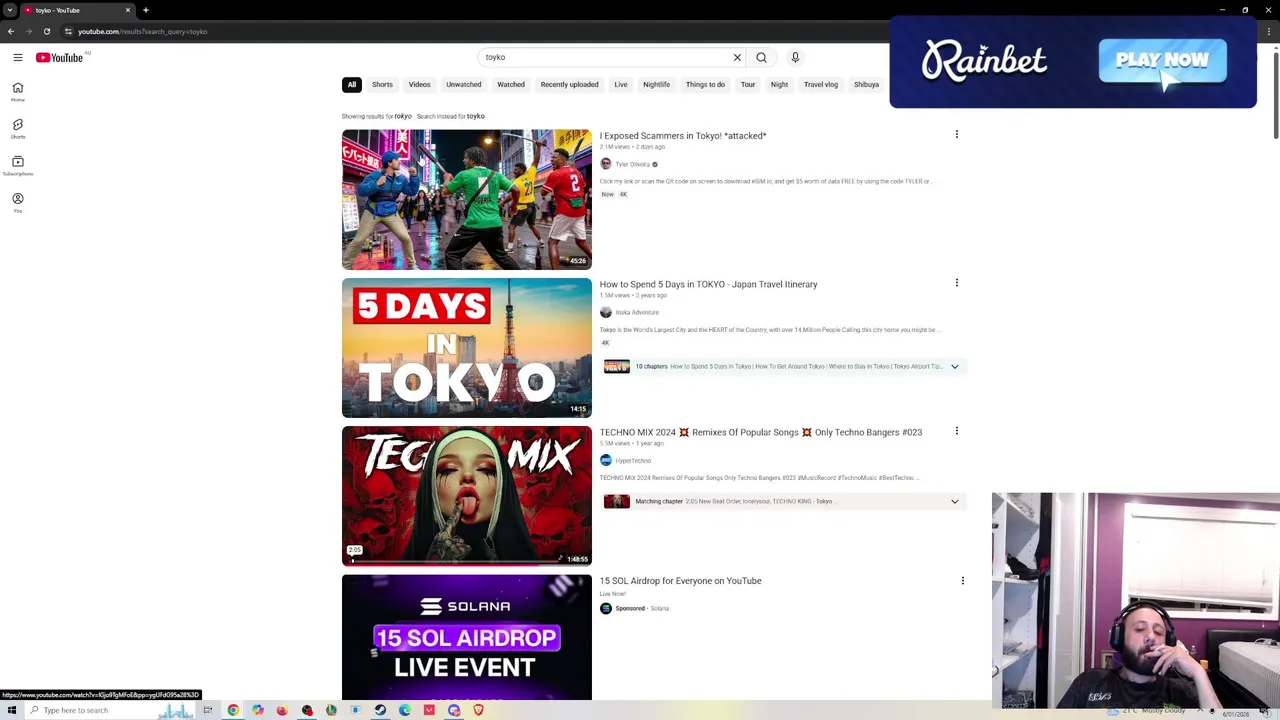
Task: Select the All filter chip
Action: (x=352, y=85)
